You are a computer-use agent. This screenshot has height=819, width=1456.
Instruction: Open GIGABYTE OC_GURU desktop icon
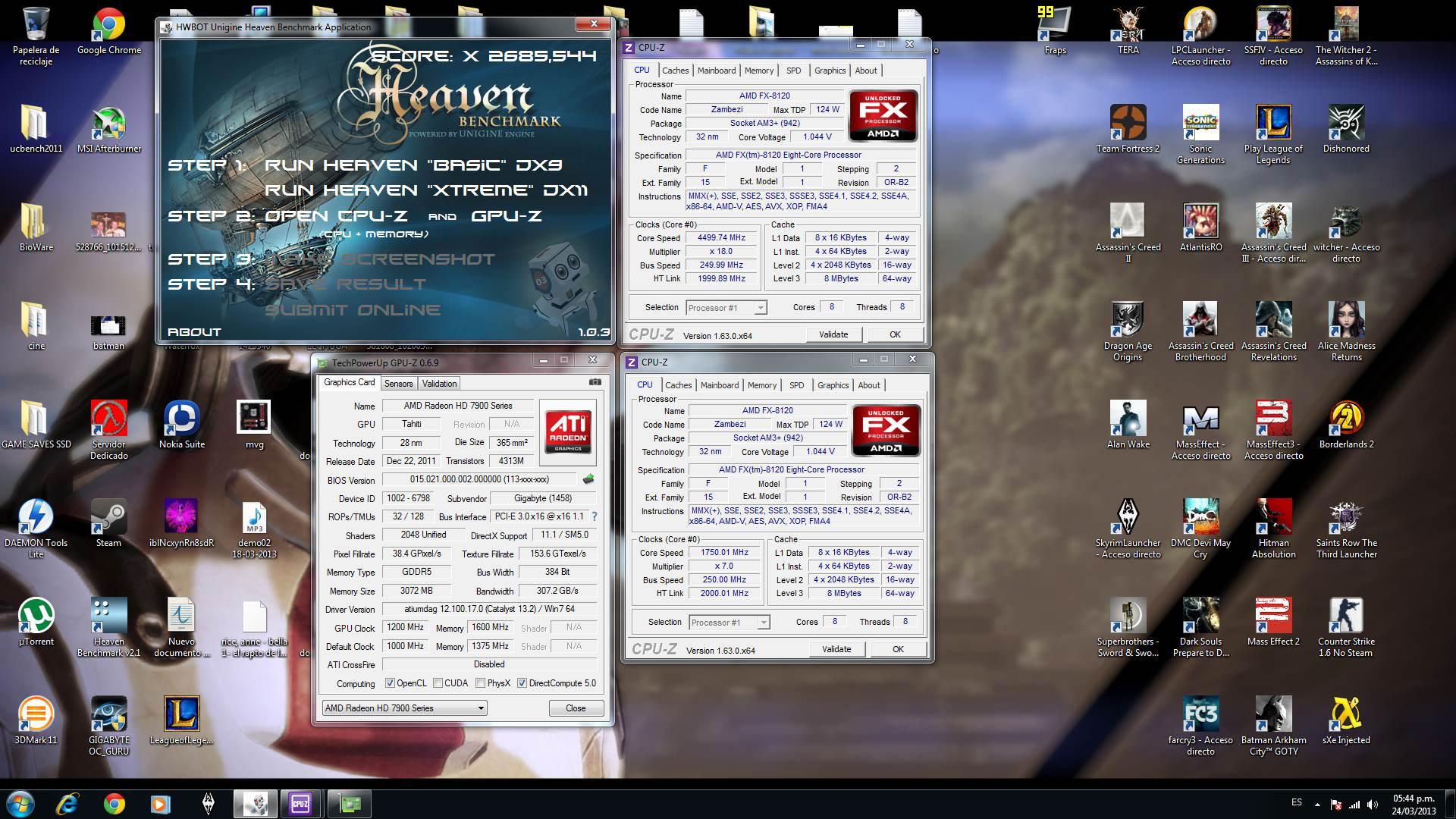pyautogui.click(x=109, y=726)
